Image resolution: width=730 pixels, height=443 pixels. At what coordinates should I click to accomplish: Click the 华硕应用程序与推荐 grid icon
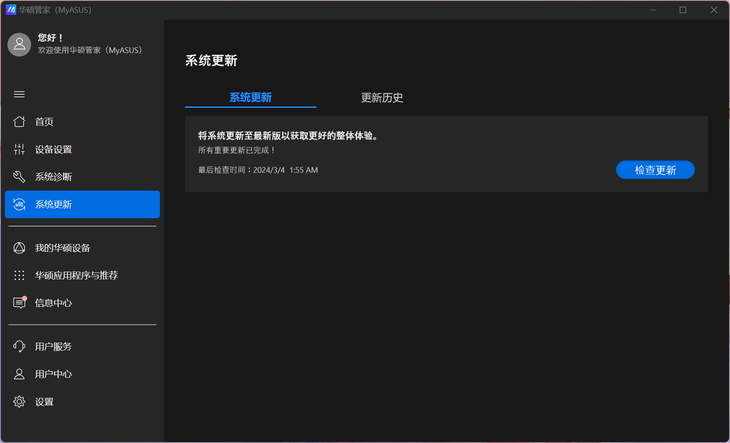(x=19, y=275)
